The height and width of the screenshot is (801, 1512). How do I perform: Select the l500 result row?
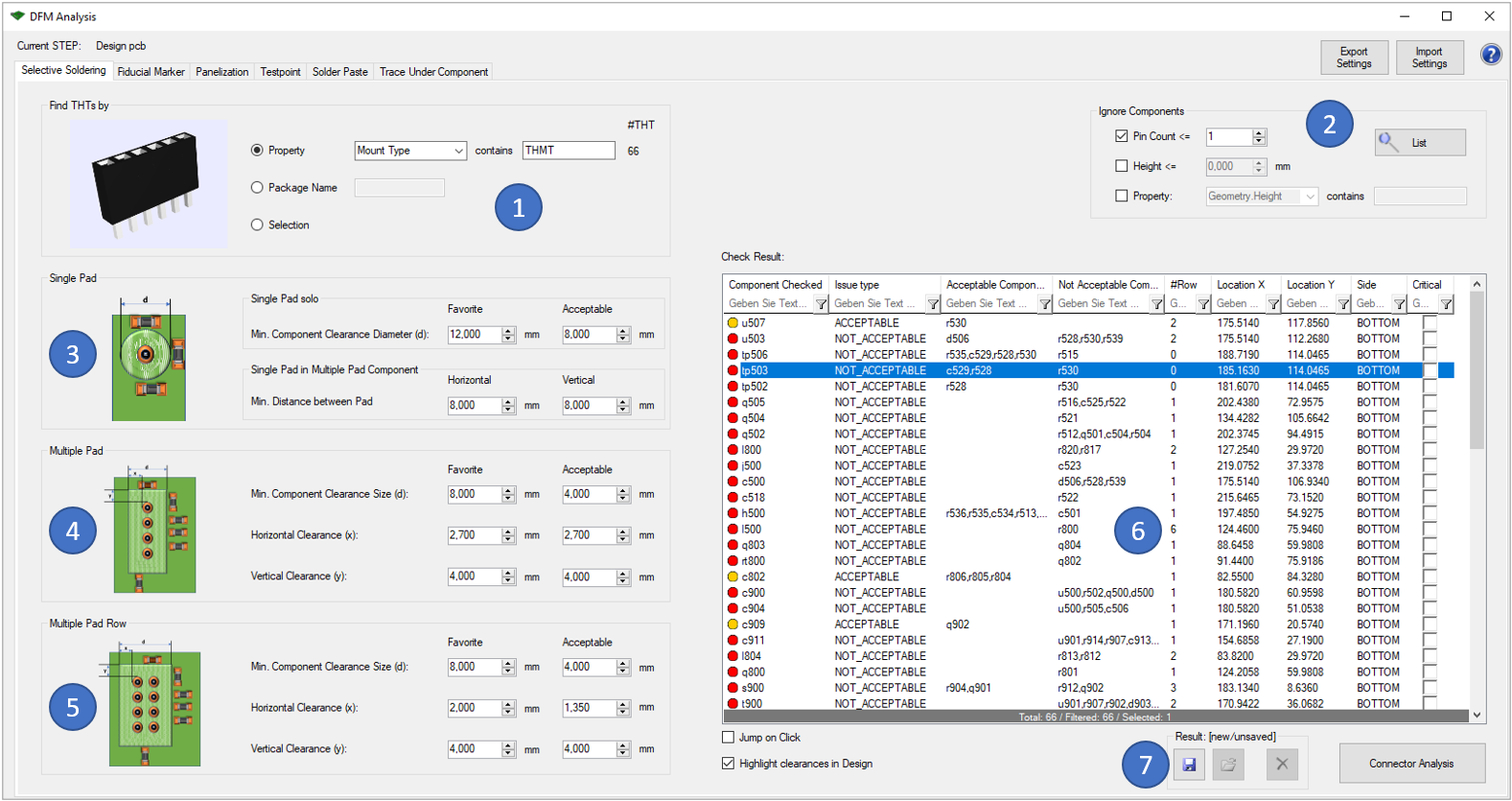pos(1089,530)
